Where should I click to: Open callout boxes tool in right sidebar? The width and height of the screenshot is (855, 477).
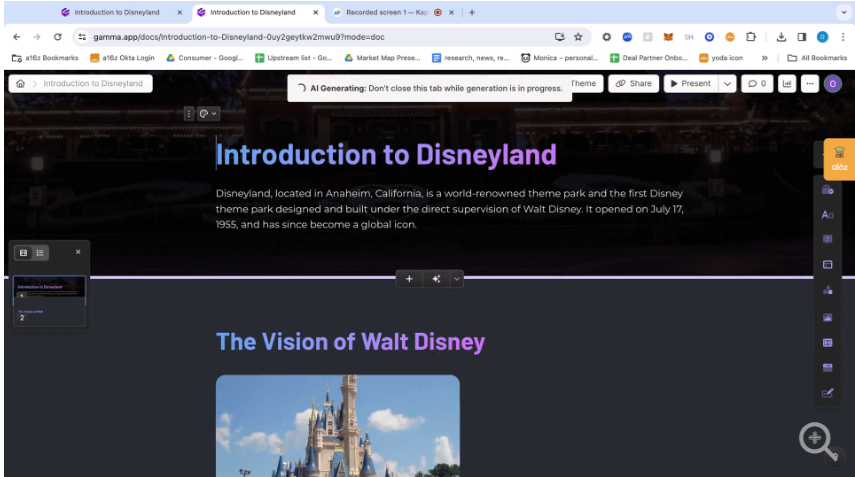point(827,239)
